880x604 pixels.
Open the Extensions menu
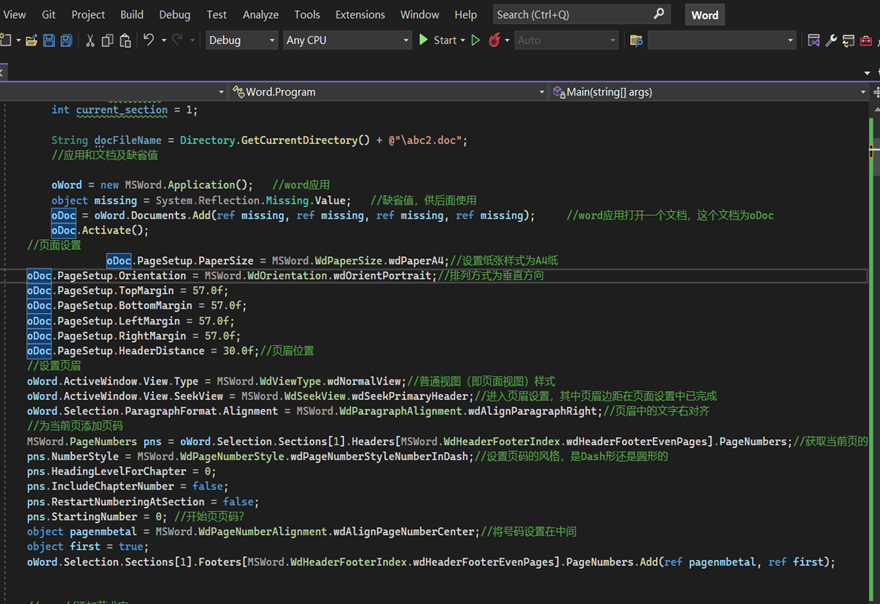click(x=360, y=15)
